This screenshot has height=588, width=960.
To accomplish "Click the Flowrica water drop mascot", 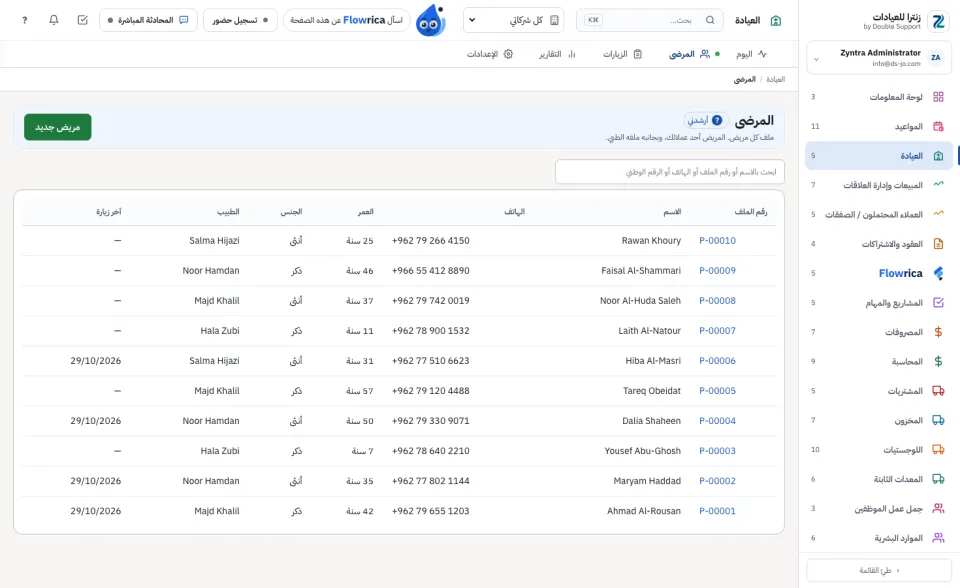I will (430, 20).
